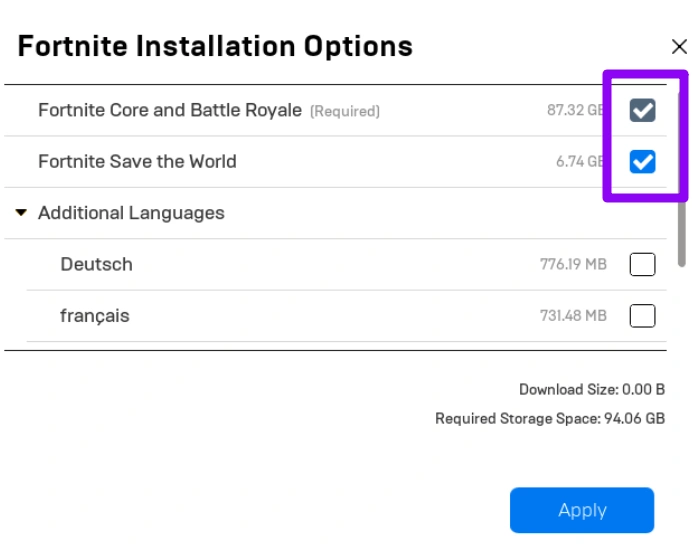Click the Download Size 0.00 B text
Screen dimensions: 692x549
click(x=591, y=390)
